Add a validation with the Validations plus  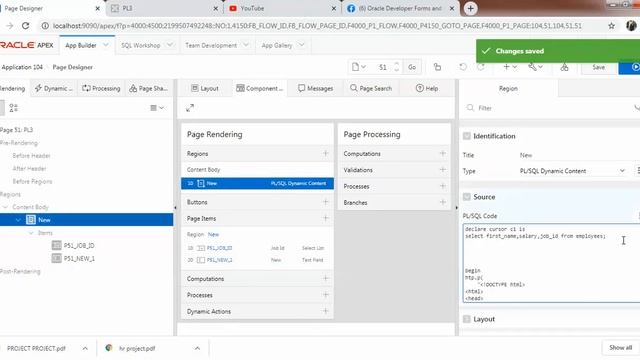(x=442, y=169)
